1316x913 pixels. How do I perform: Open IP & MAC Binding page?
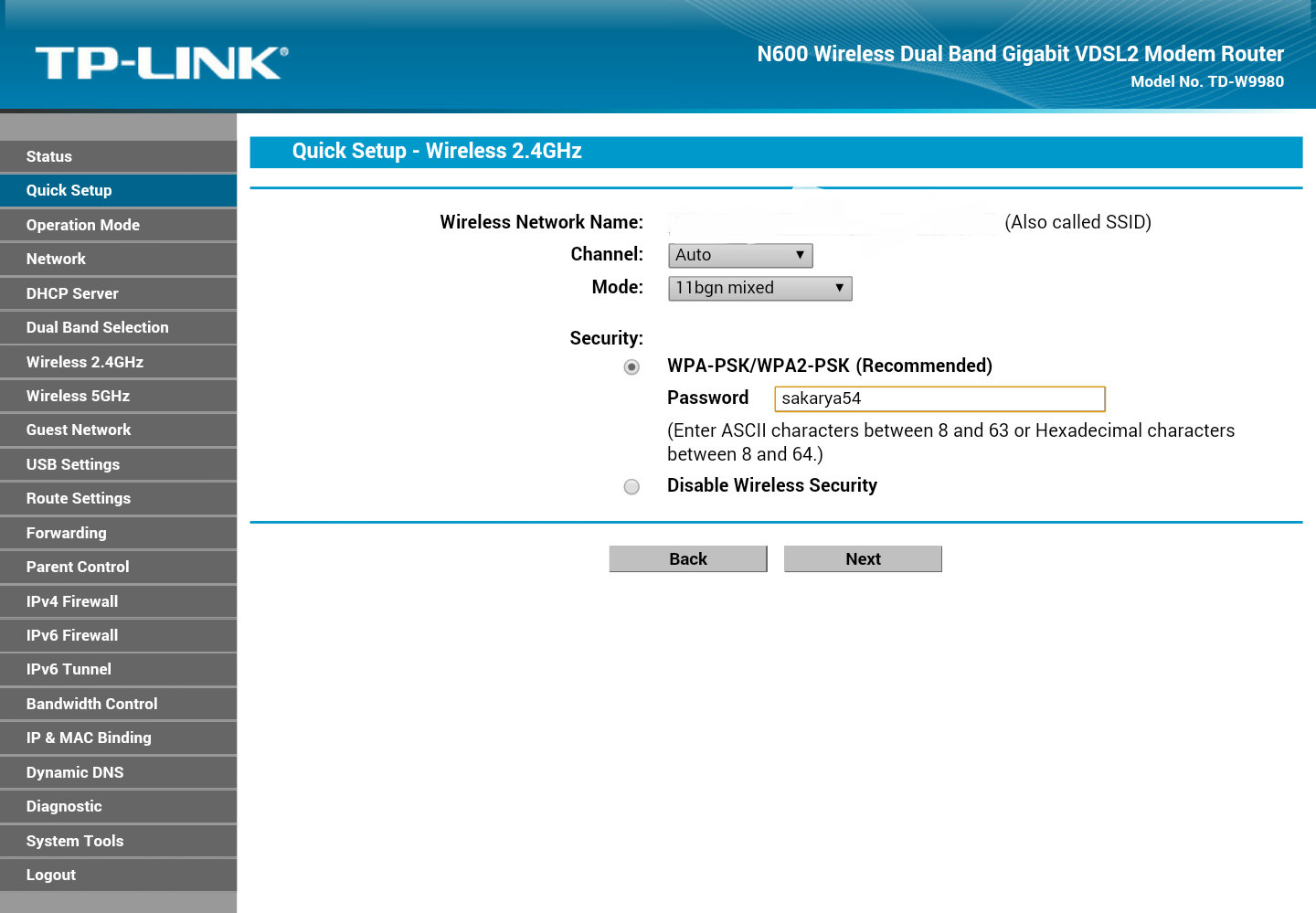[x=118, y=738]
